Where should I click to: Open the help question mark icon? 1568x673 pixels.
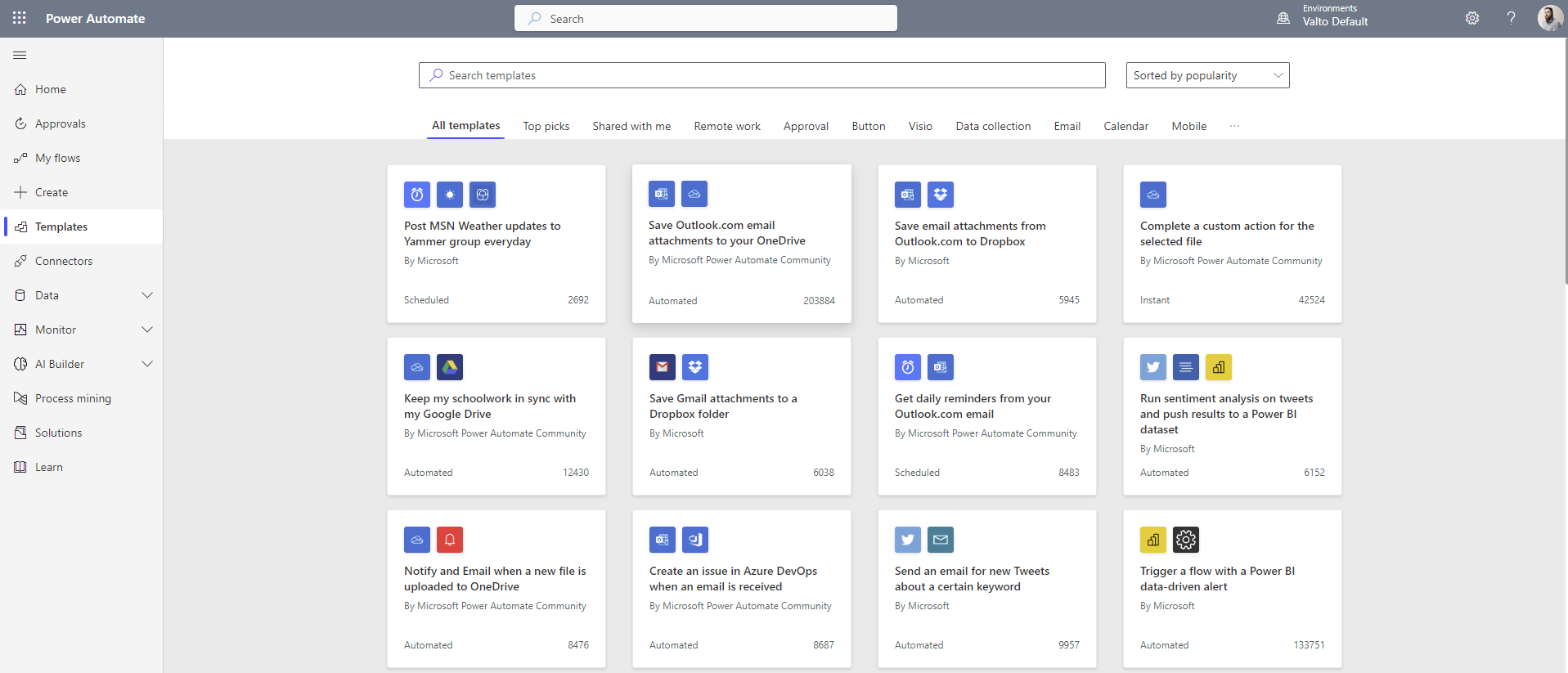click(x=1511, y=18)
